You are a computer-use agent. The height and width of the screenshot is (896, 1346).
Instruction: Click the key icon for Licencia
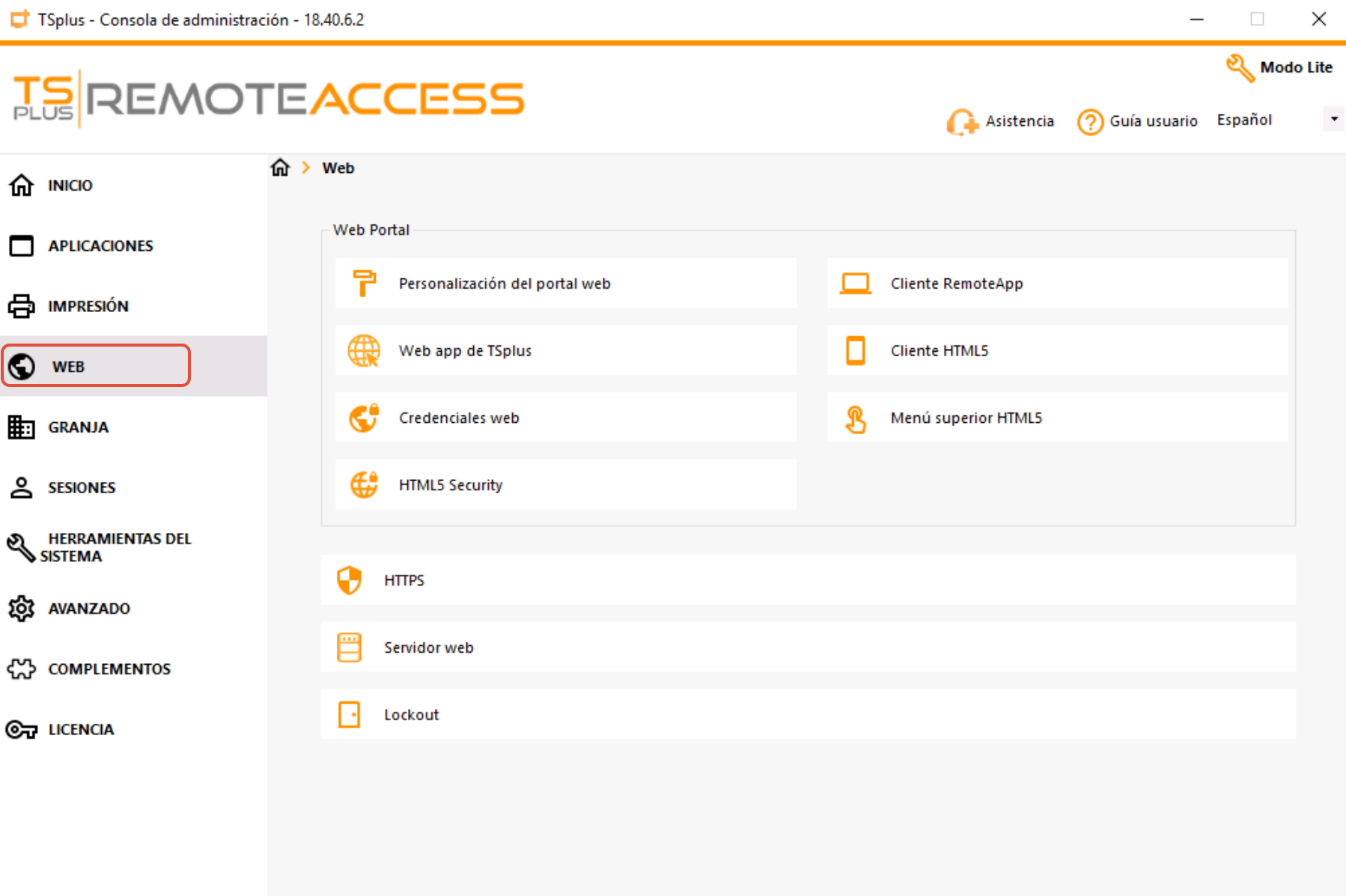pos(21,729)
